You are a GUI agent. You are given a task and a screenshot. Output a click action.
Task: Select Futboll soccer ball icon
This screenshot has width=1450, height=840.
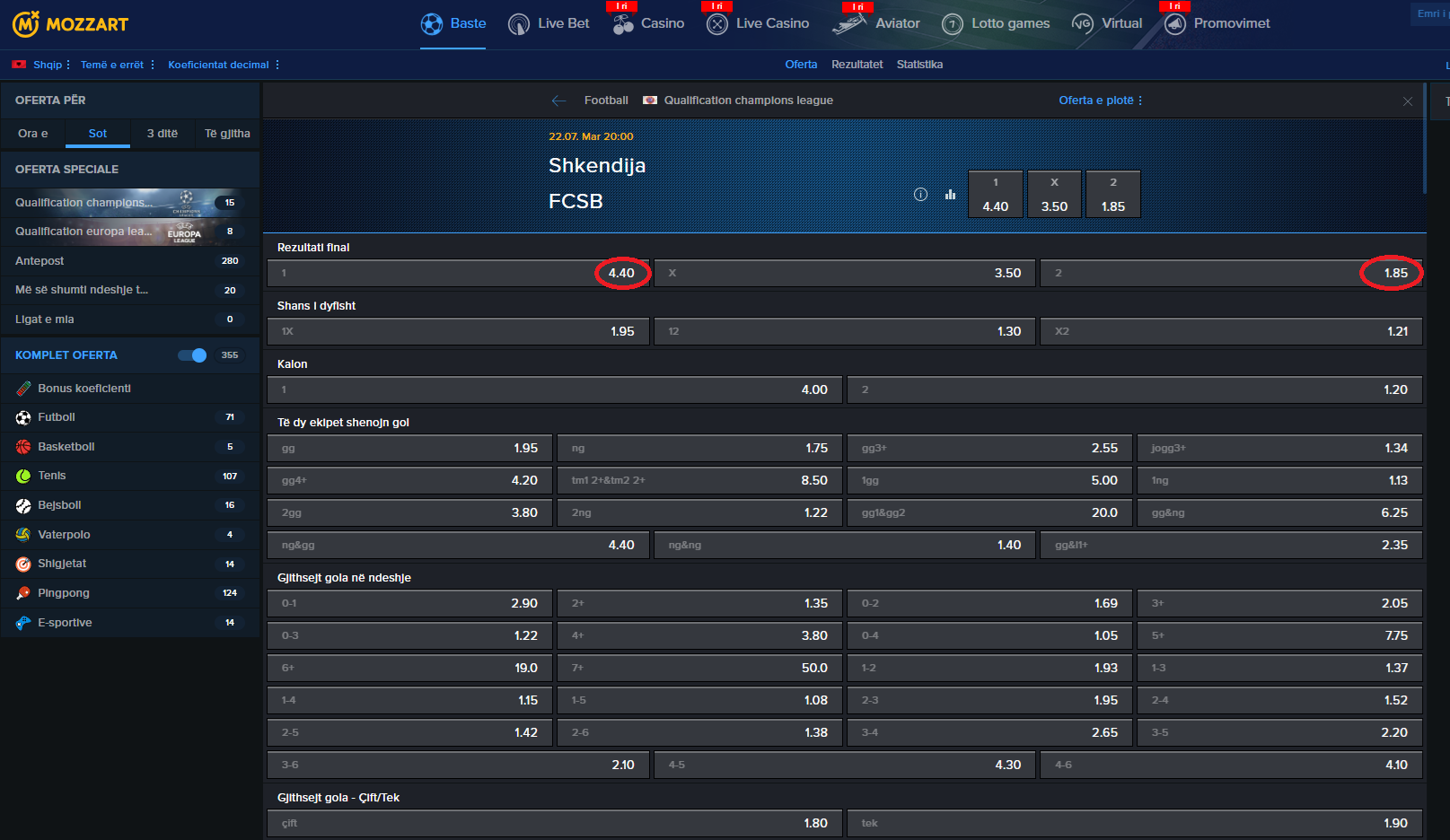coord(23,417)
